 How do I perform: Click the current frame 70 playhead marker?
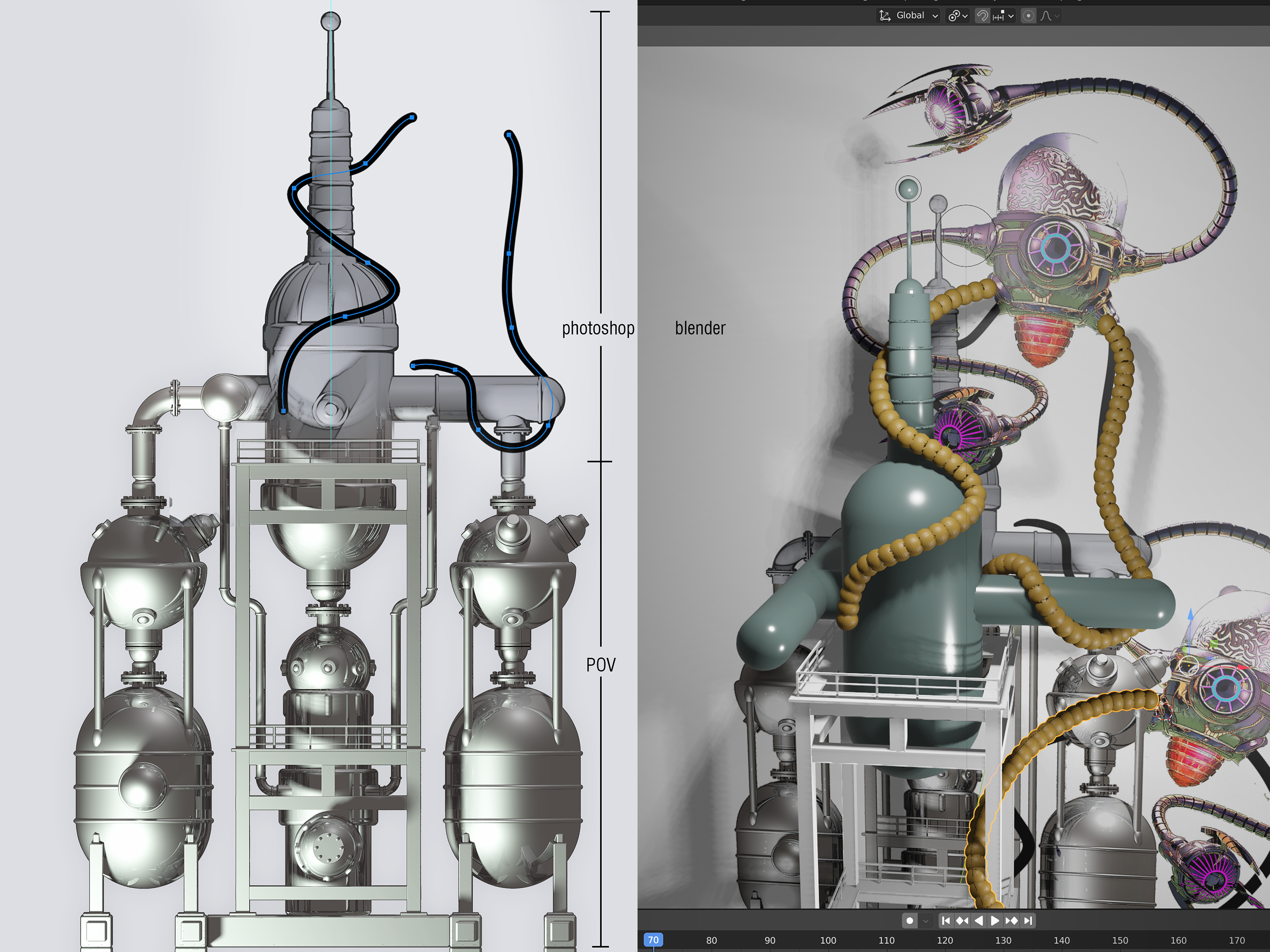[653, 940]
